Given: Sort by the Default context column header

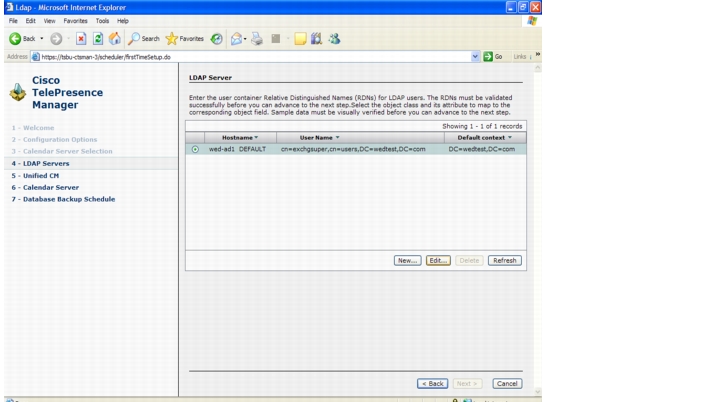Looking at the screenshot, I should [x=485, y=138].
